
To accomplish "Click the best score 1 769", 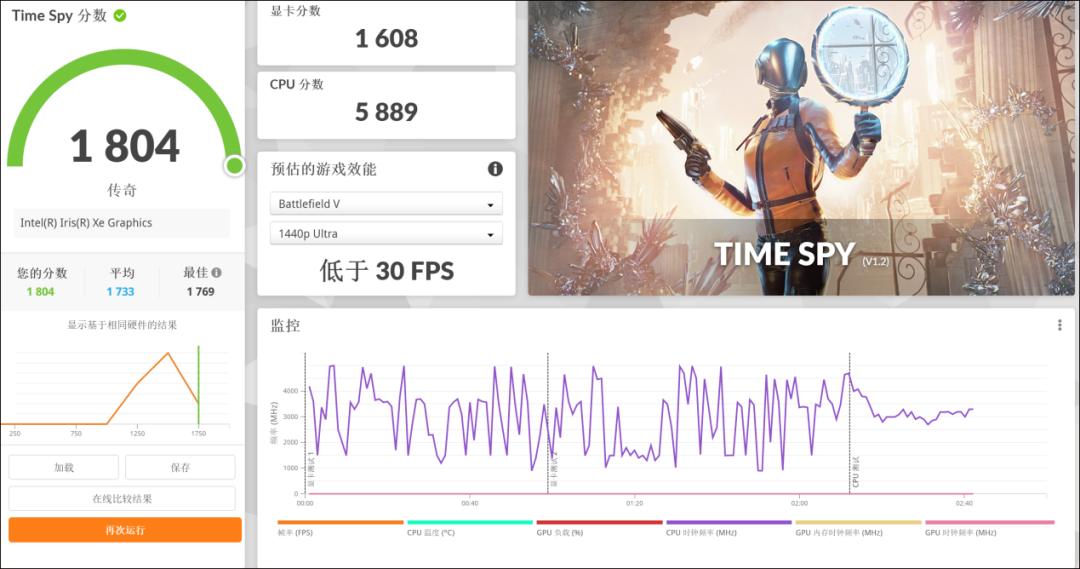I will [x=200, y=291].
